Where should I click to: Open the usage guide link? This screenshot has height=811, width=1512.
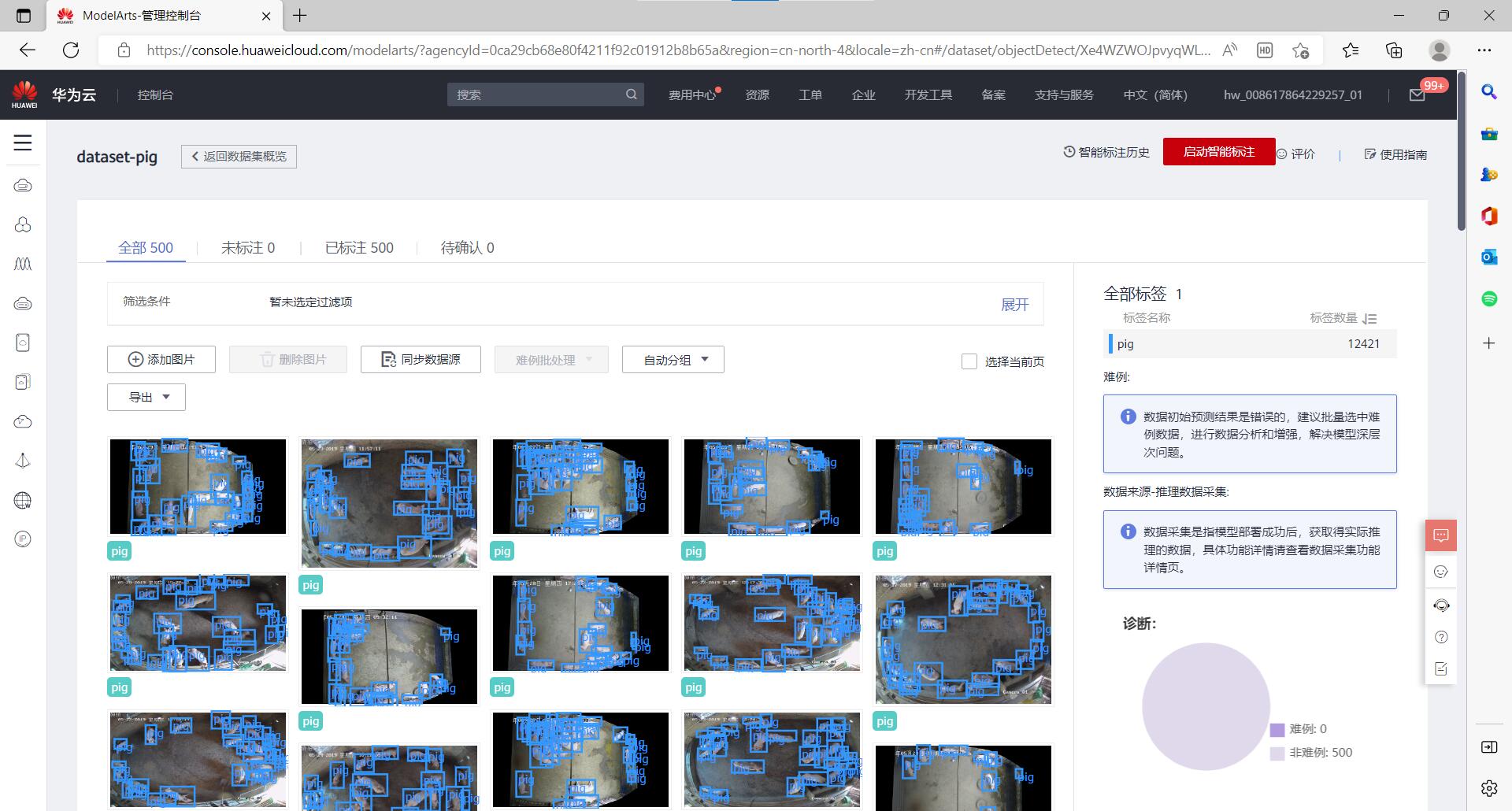(1395, 154)
